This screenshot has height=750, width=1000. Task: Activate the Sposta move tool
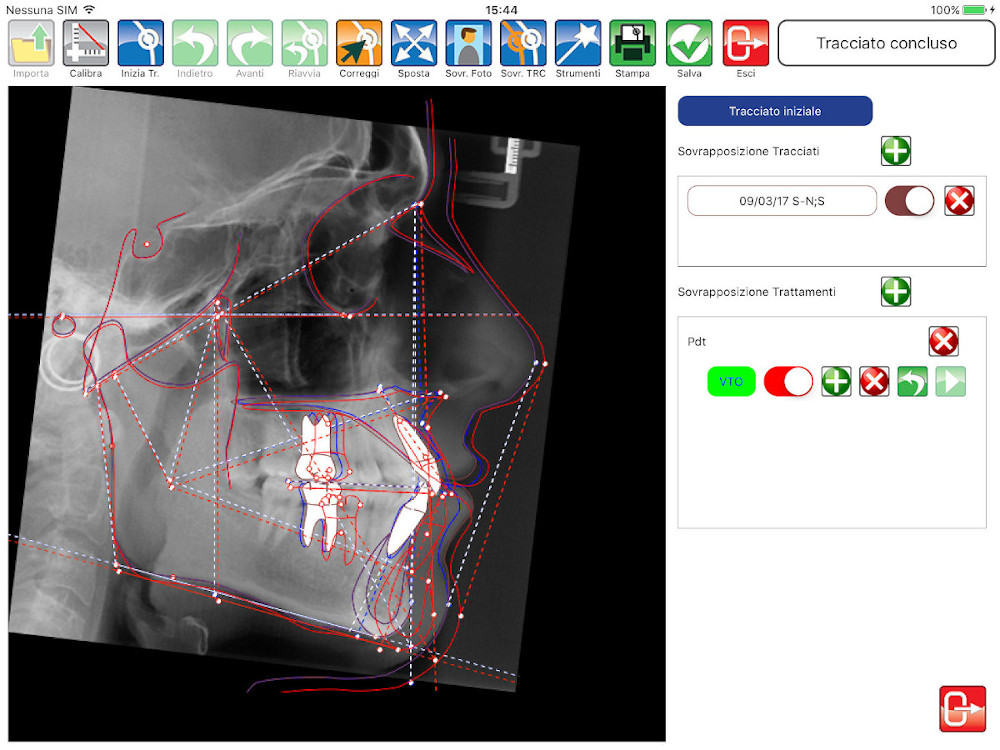(414, 43)
